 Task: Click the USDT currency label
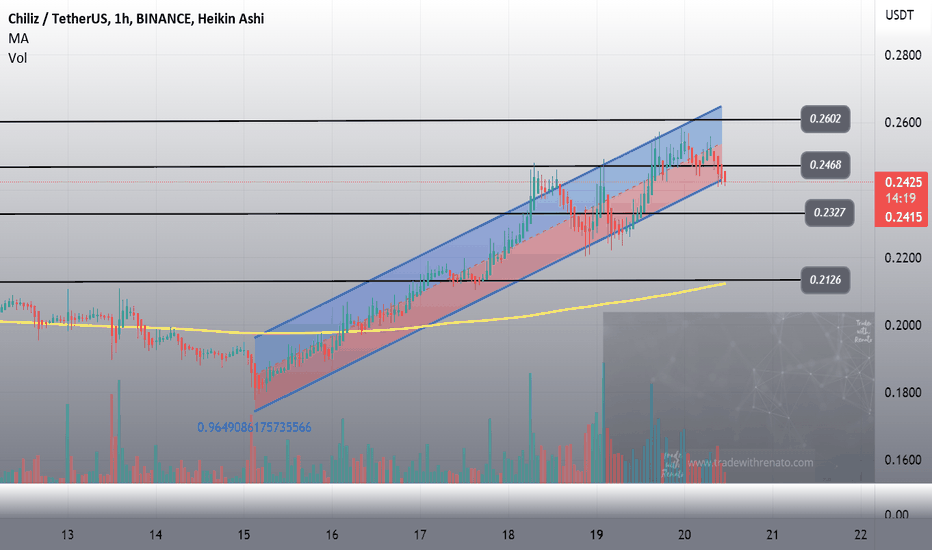(899, 15)
